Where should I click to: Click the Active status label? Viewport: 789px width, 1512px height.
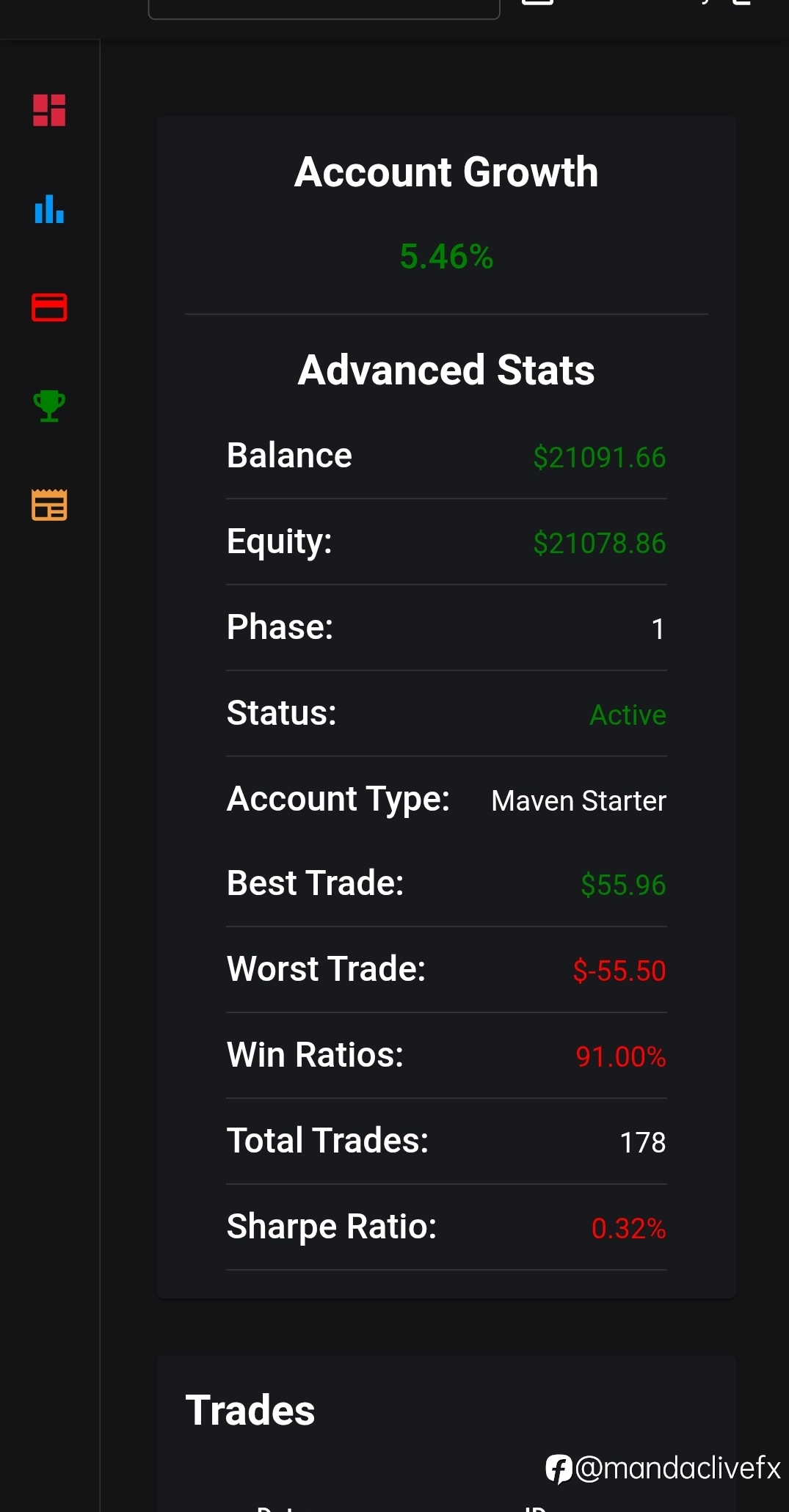628,715
